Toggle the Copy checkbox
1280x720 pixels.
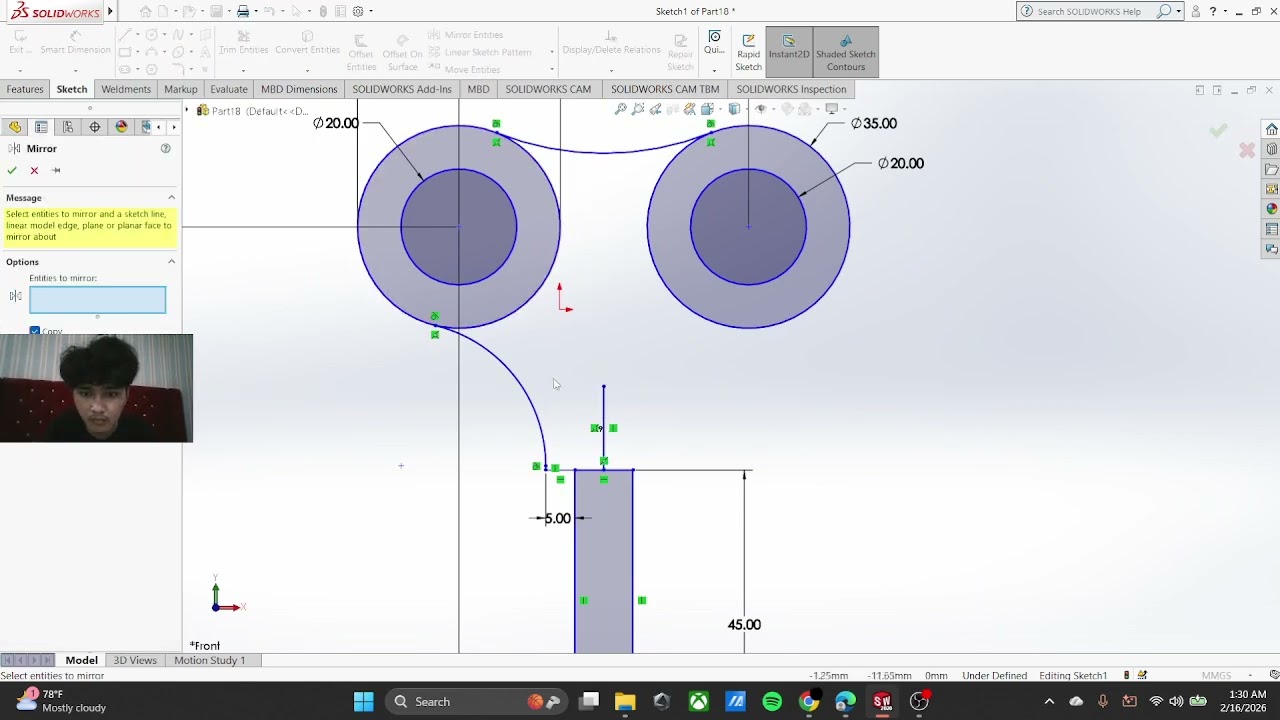click(x=35, y=331)
